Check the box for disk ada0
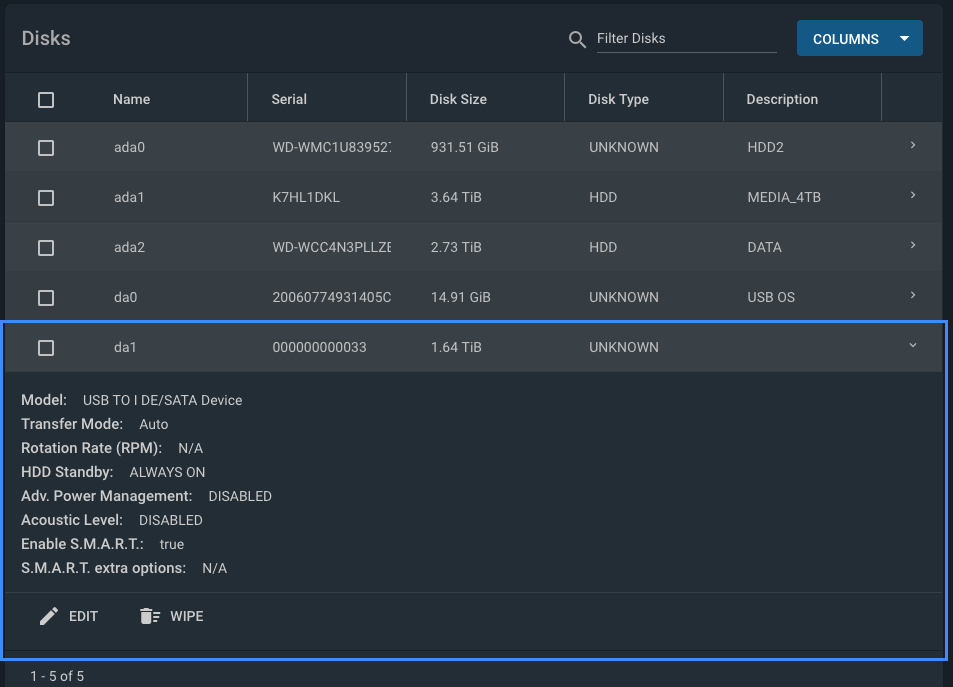This screenshot has width=953, height=687. tap(46, 148)
